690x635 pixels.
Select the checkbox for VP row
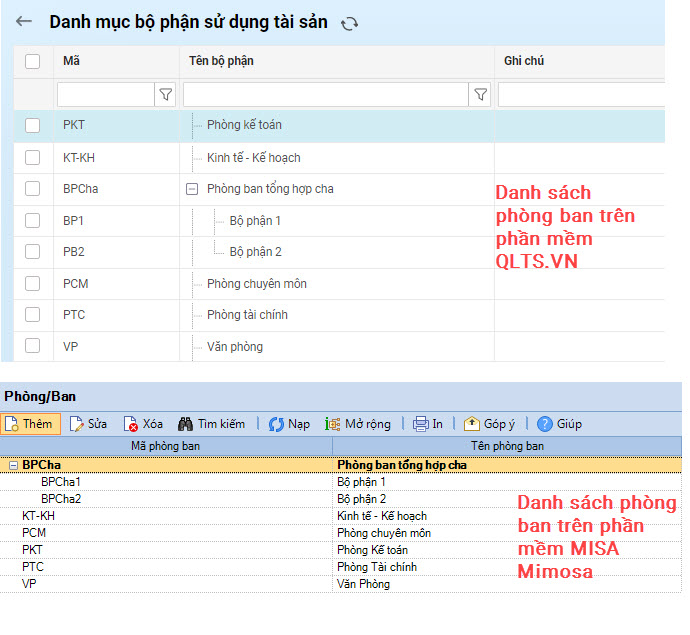[x=33, y=347]
